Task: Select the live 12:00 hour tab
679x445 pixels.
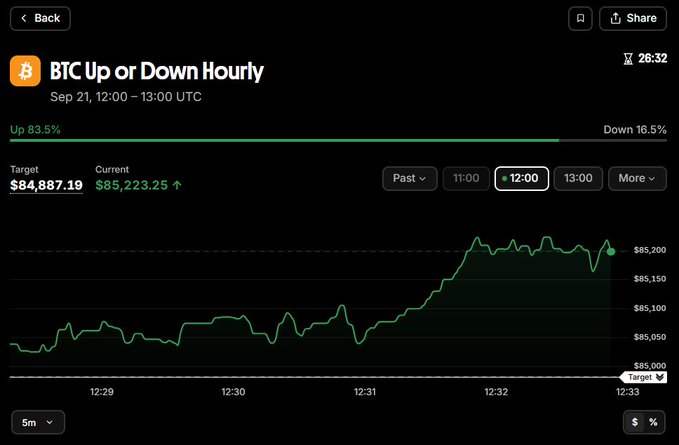Action: click(x=521, y=178)
